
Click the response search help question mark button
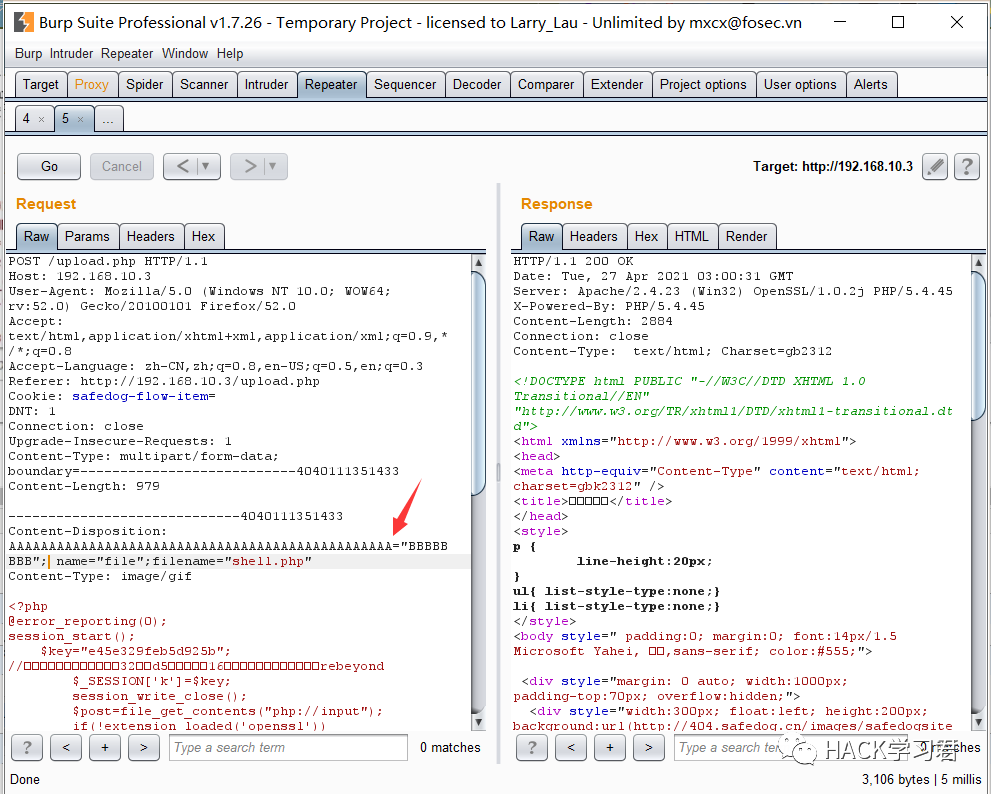coord(532,748)
